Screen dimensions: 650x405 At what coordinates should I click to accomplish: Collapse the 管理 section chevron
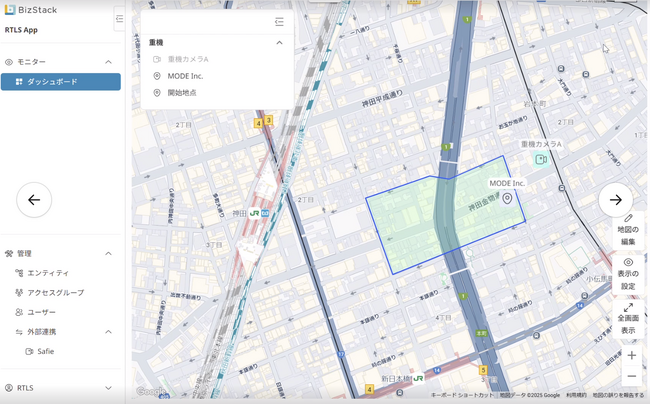click(x=108, y=254)
